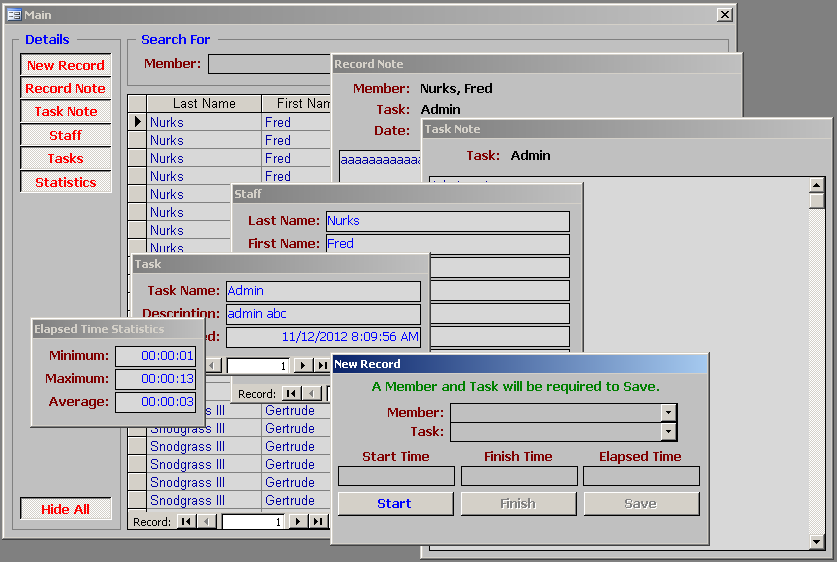This screenshot has width=837, height=562.
Task: Click the Last Name column header
Action: (204, 104)
